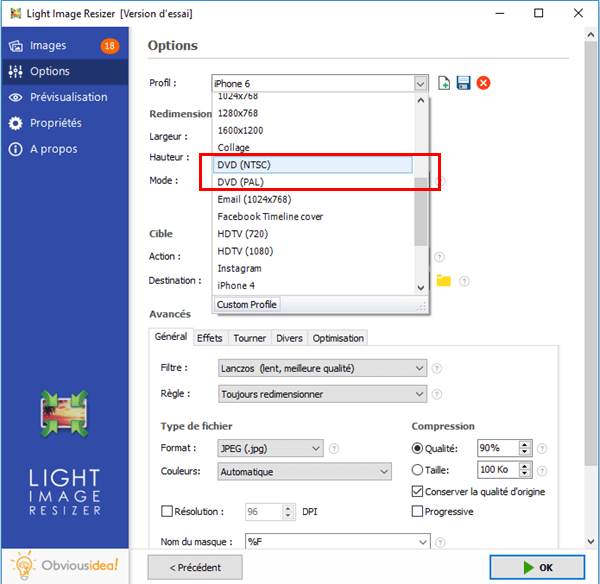Open the Règle Toujours redimensionner dropdown
The width and height of the screenshot is (600, 584).
[322, 394]
